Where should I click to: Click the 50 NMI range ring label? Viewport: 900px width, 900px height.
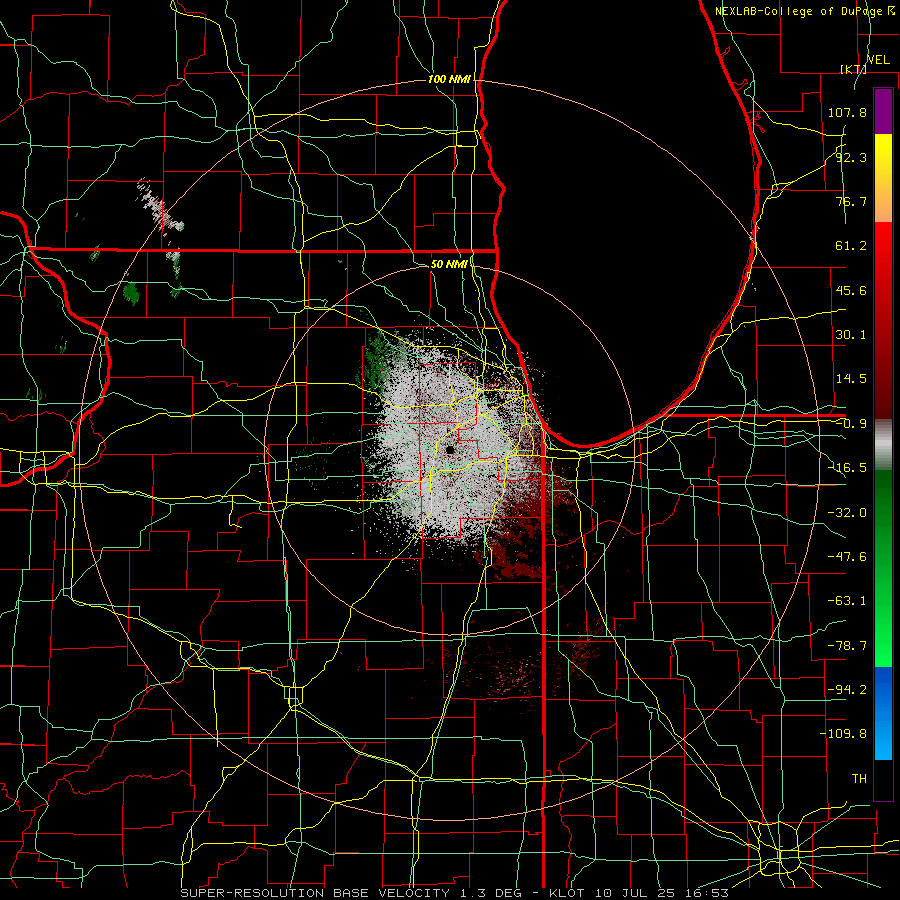click(x=449, y=264)
